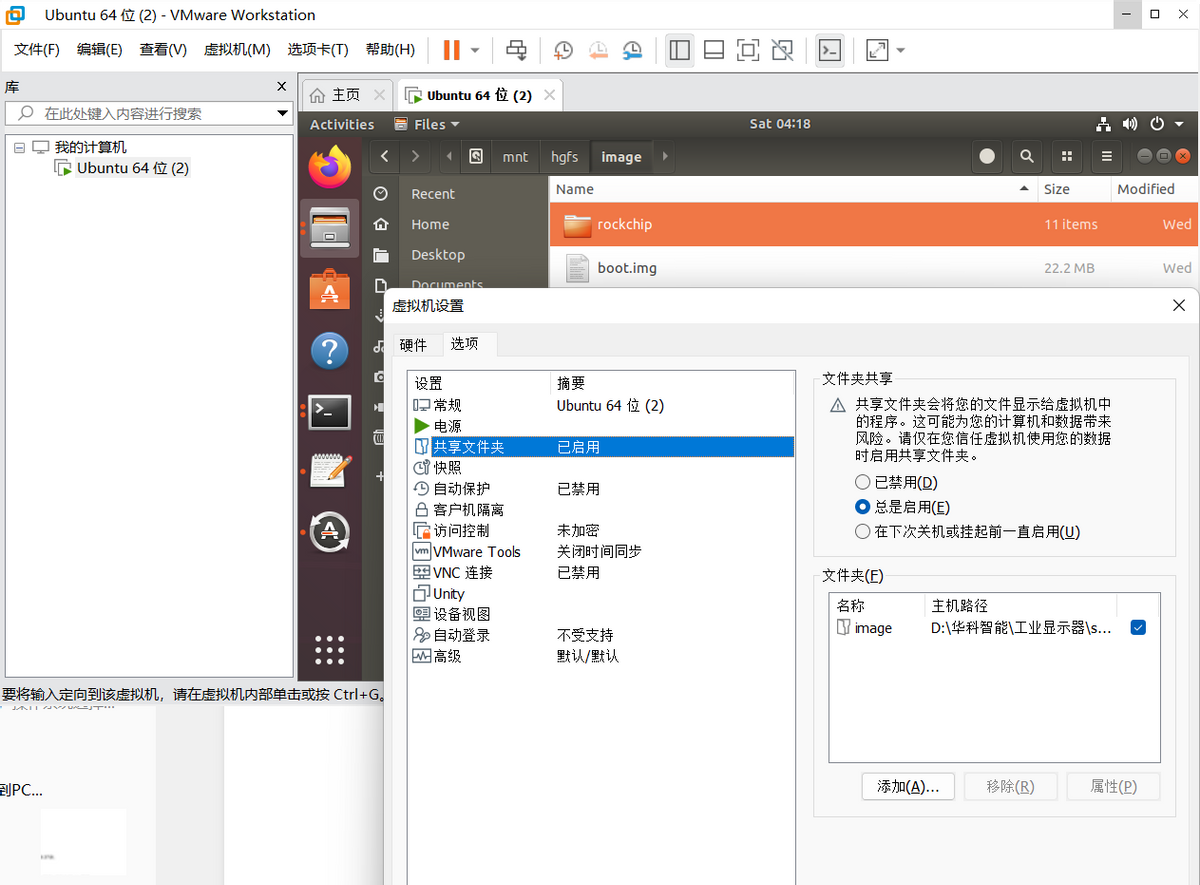The image size is (1200, 885).
Task: Send Ctrl+Alt+Del to the guest
Action: click(514, 50)
